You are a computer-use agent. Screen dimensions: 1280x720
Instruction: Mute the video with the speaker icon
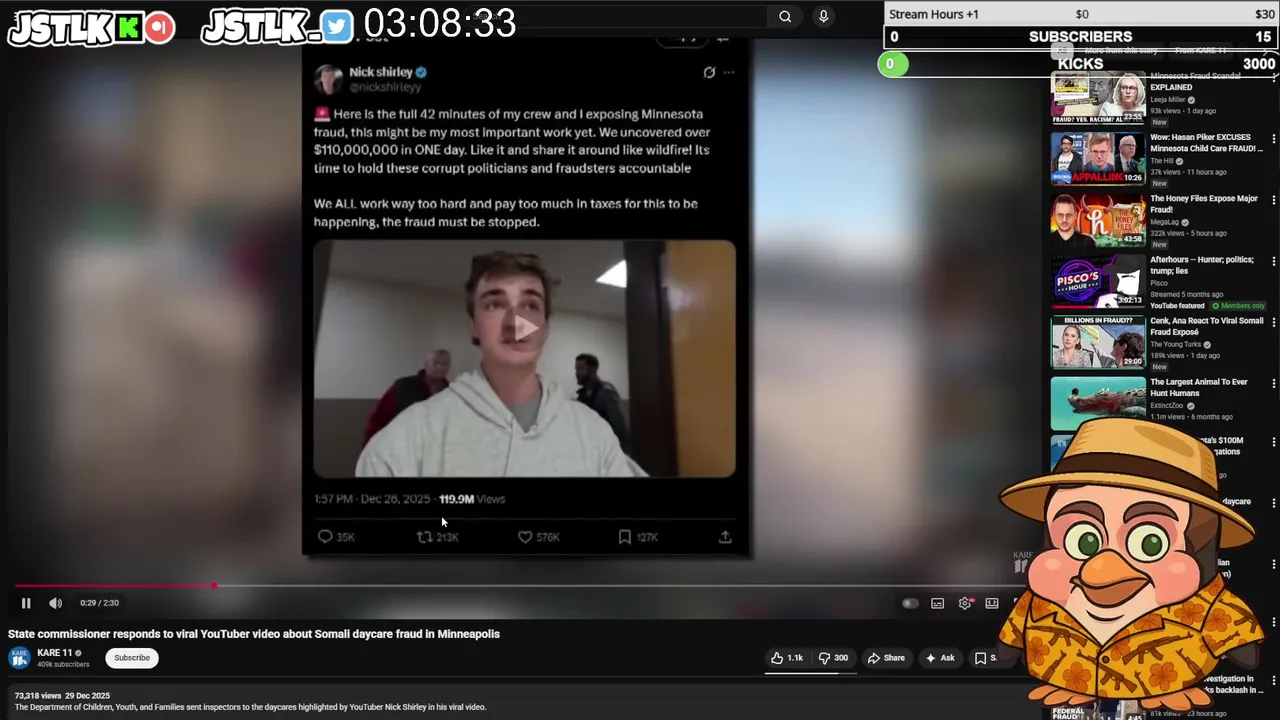point(56,603)
